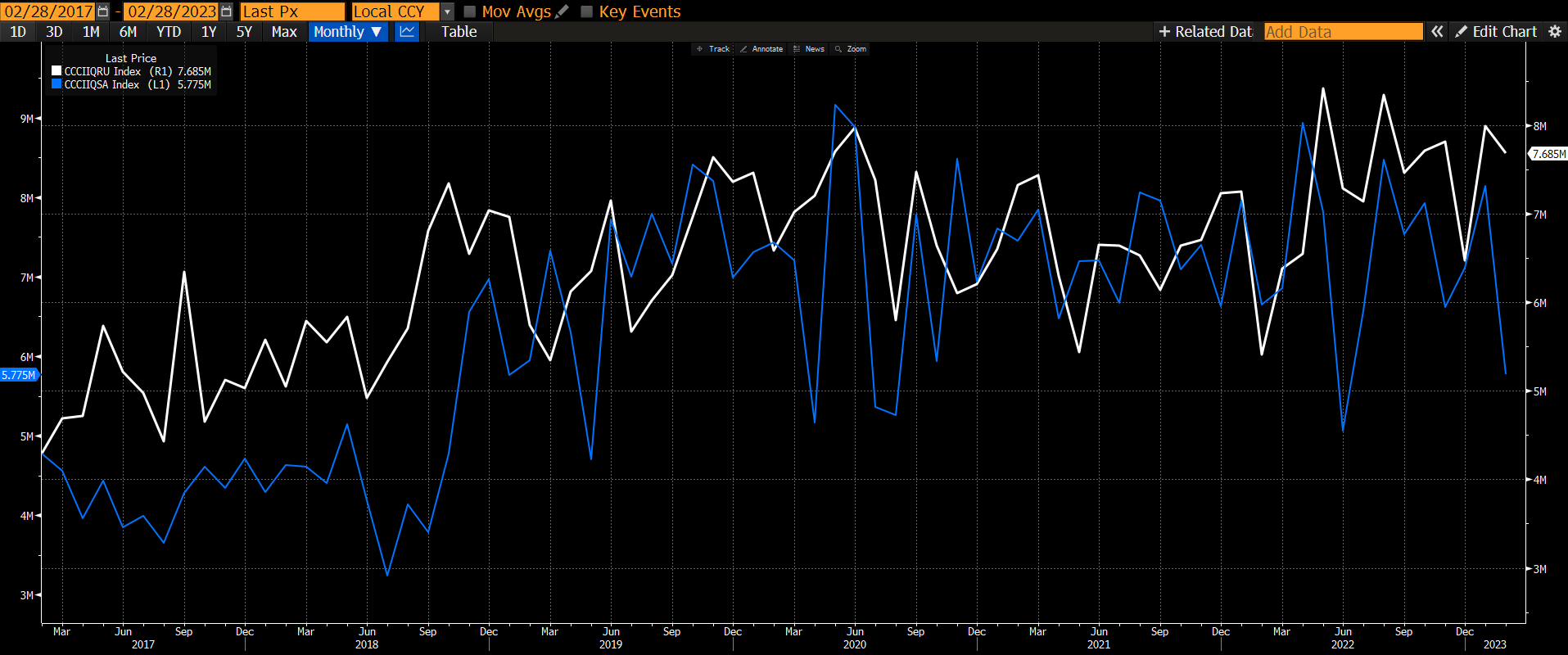The height and width of the screenshot is (655, 1568).
Task: Expand the Local CCY currency dropdown
Action: tap(447, 11)
